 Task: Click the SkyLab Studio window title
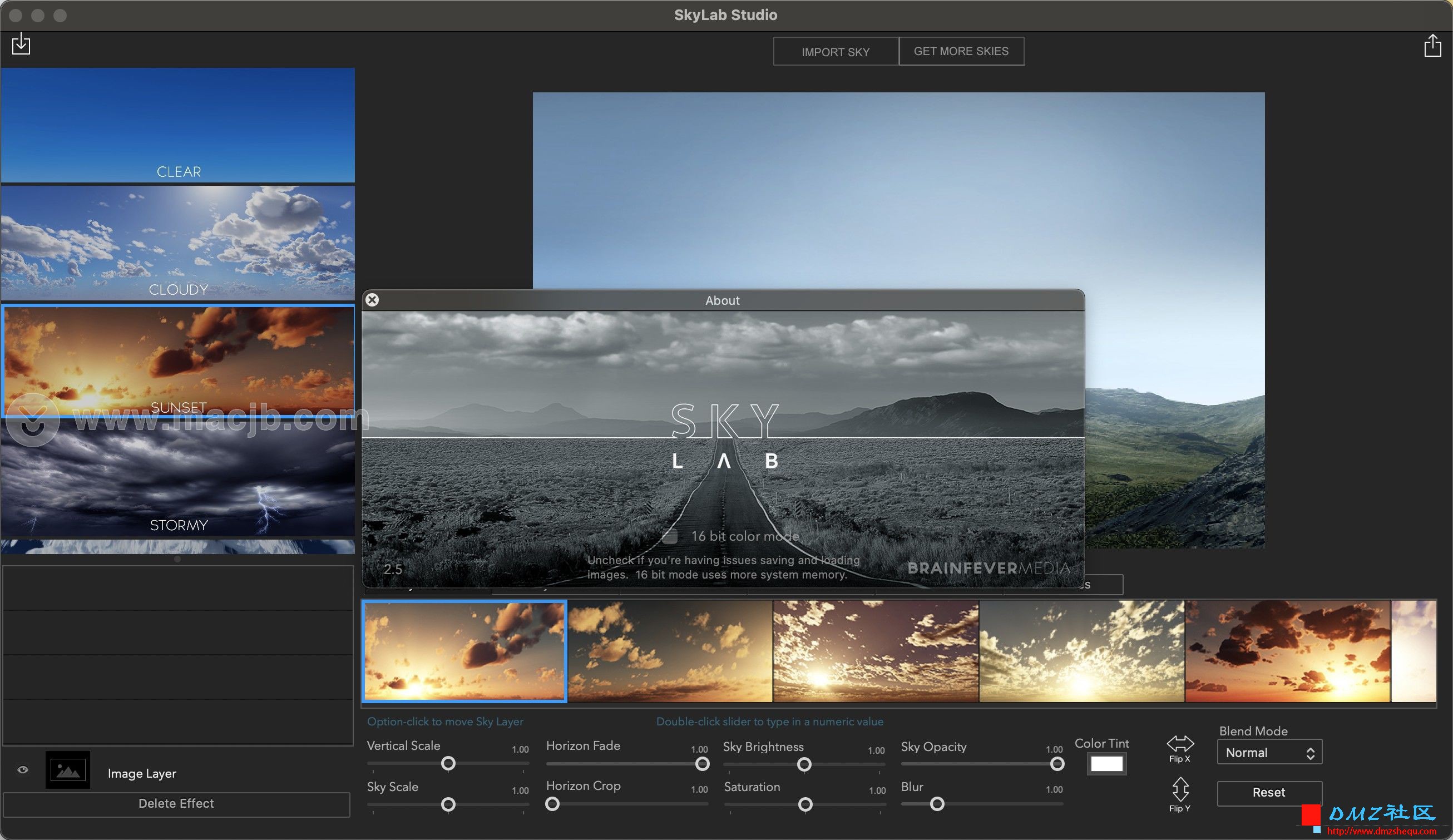725,15
